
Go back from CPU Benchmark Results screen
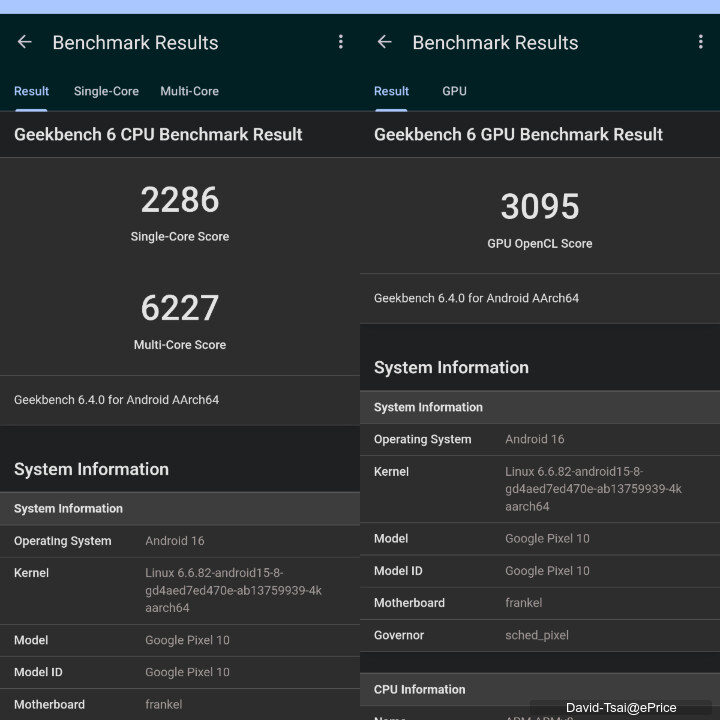point(24,42)
